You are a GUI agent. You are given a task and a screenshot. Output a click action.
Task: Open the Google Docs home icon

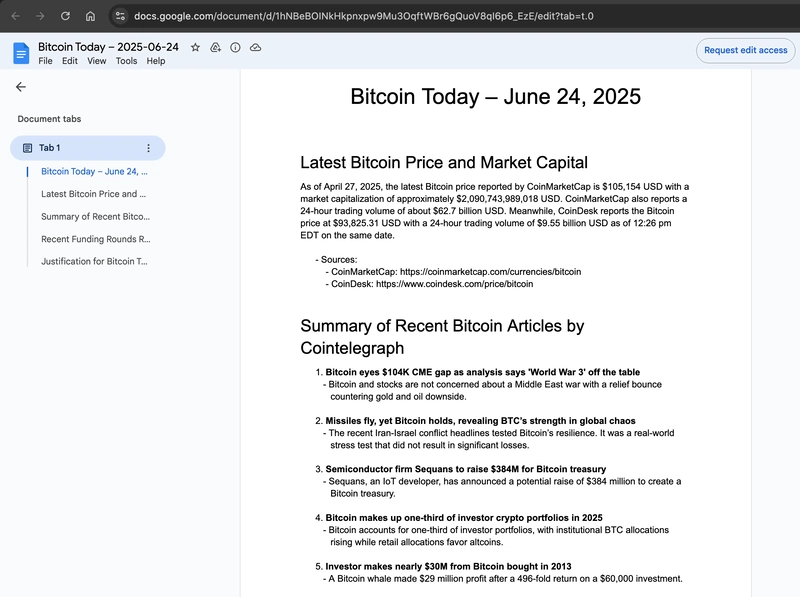click(x=21, y=54)
